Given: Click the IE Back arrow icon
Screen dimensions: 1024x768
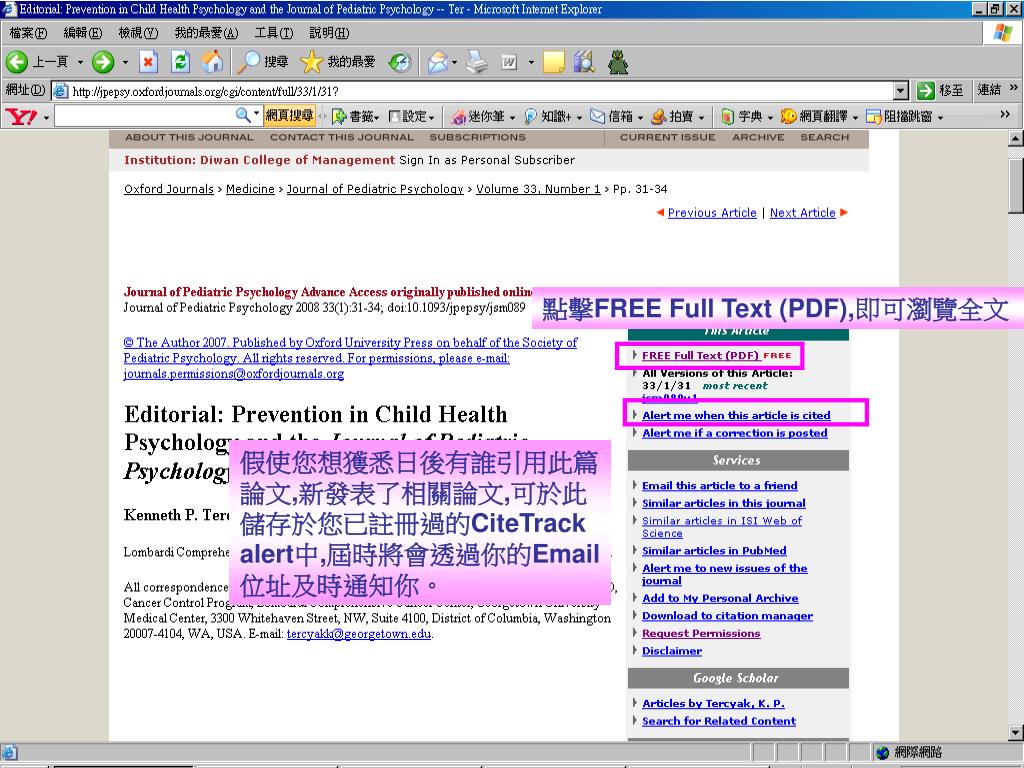Looking at the screenshot, I should tap(17, 62).
